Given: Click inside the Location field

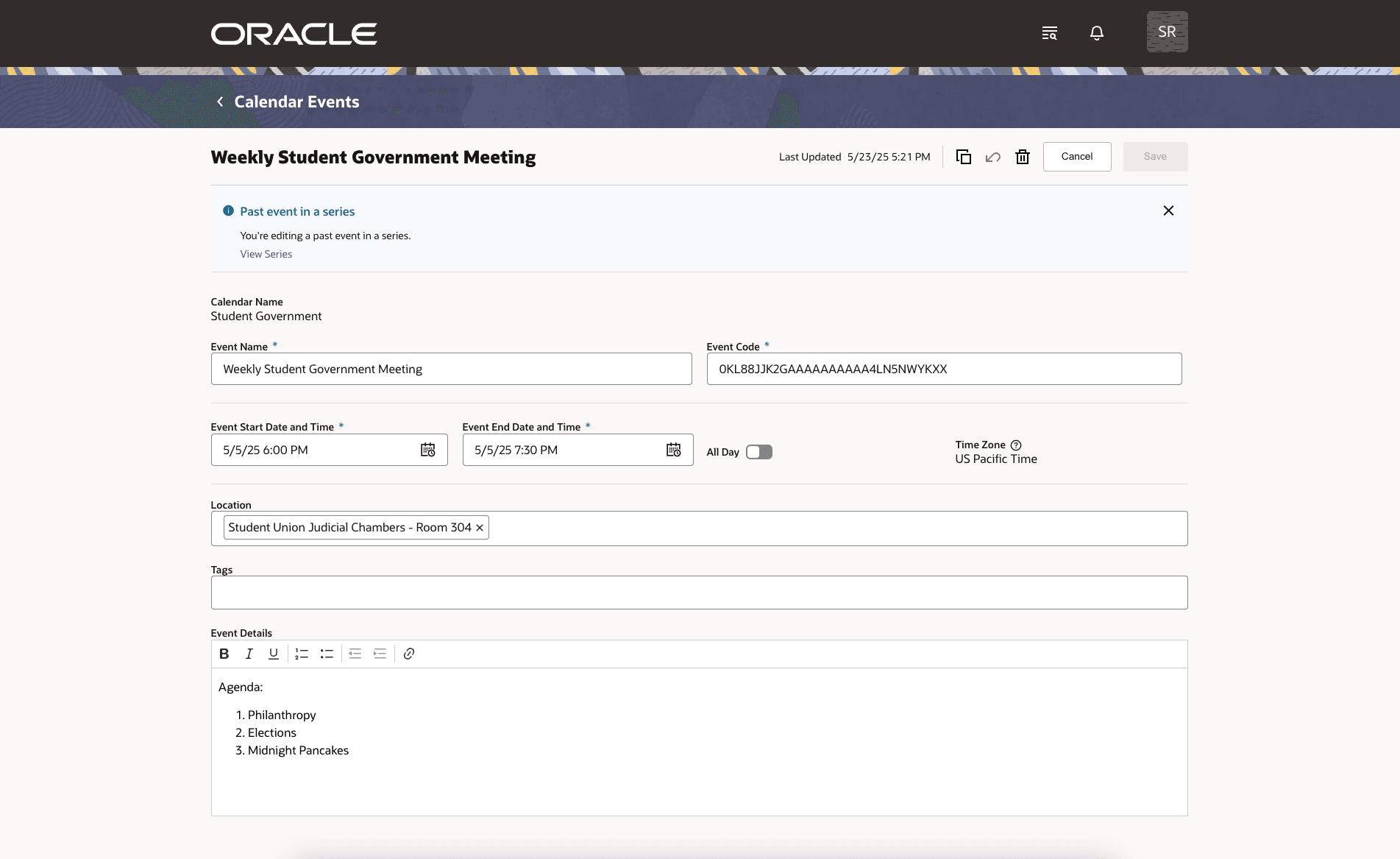Looking at the screenshot, I should (699, 529).
